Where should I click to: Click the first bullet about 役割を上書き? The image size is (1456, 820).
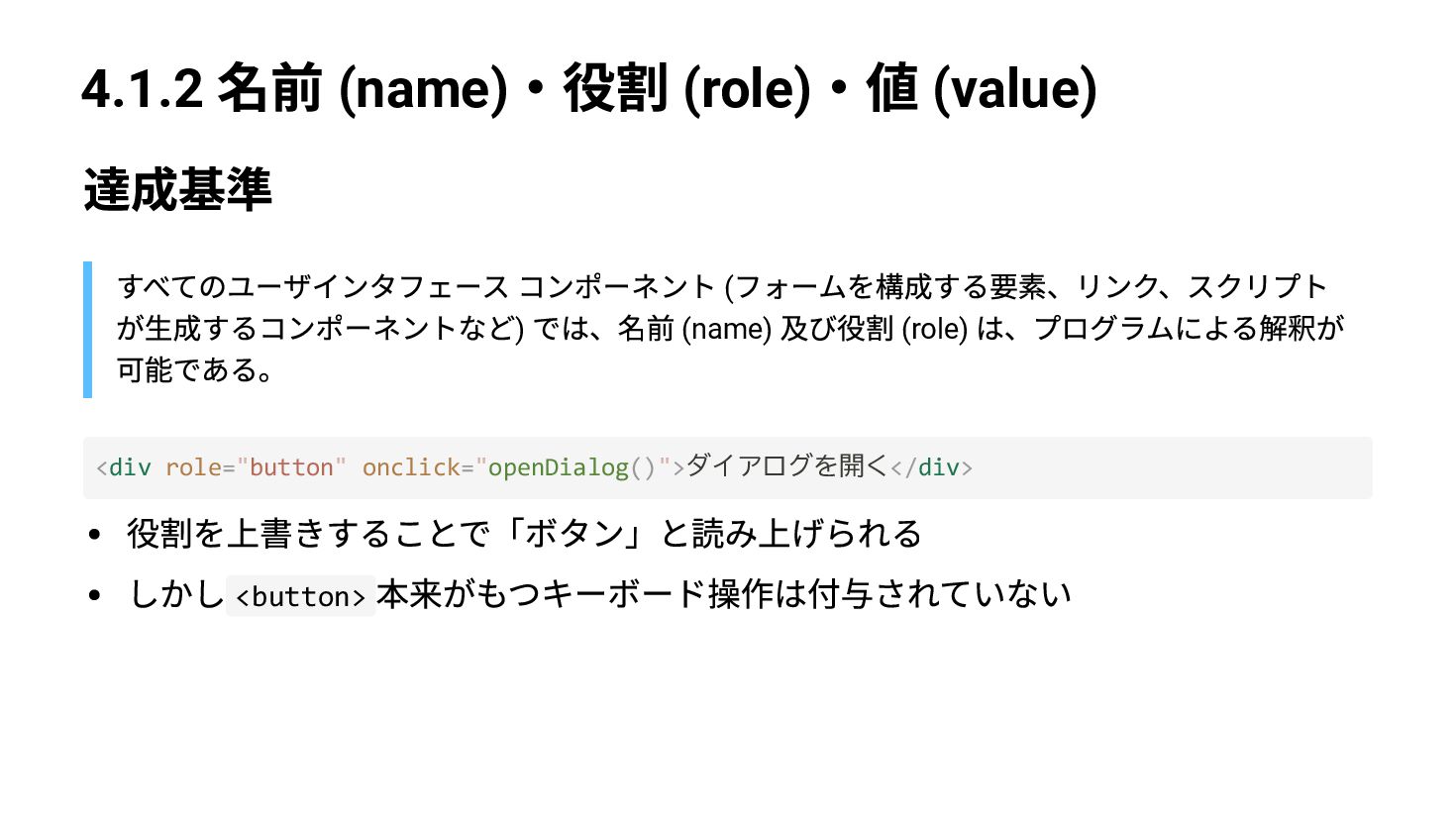[x=524, y=534]
